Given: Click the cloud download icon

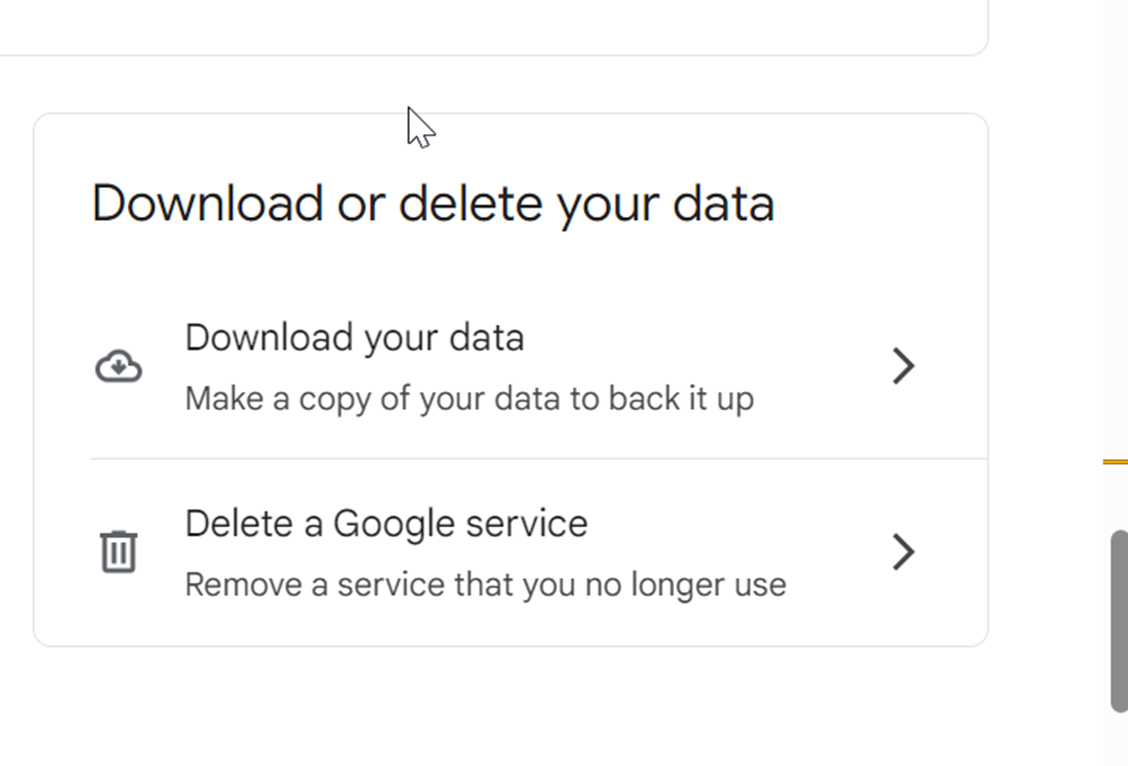Looking at the screenshot, I should 118,367.
